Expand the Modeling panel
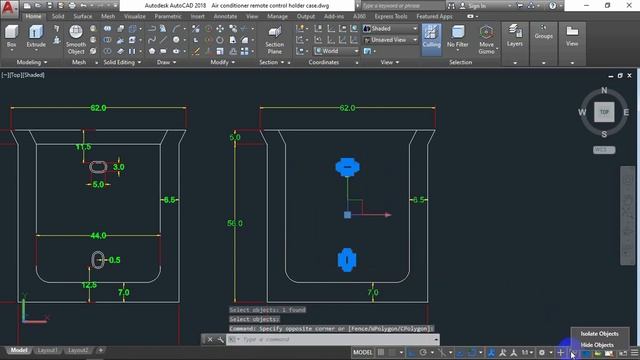This screenshot has width=640, height=360. click(32, 62)
